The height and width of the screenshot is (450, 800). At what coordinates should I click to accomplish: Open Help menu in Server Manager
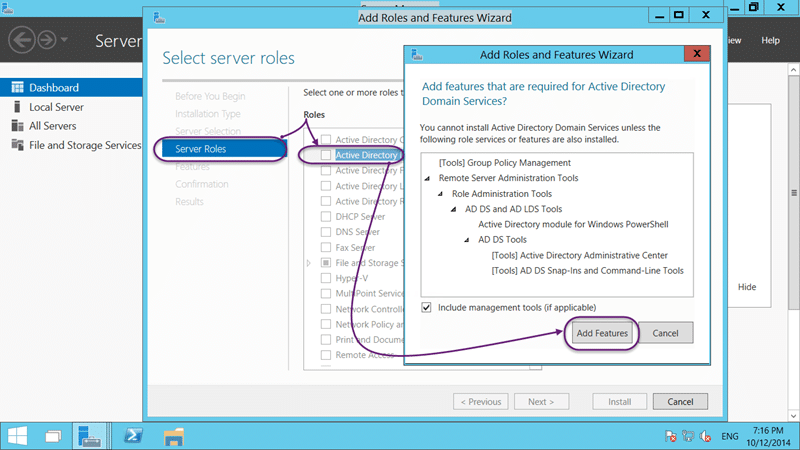[x=770, y=40]
